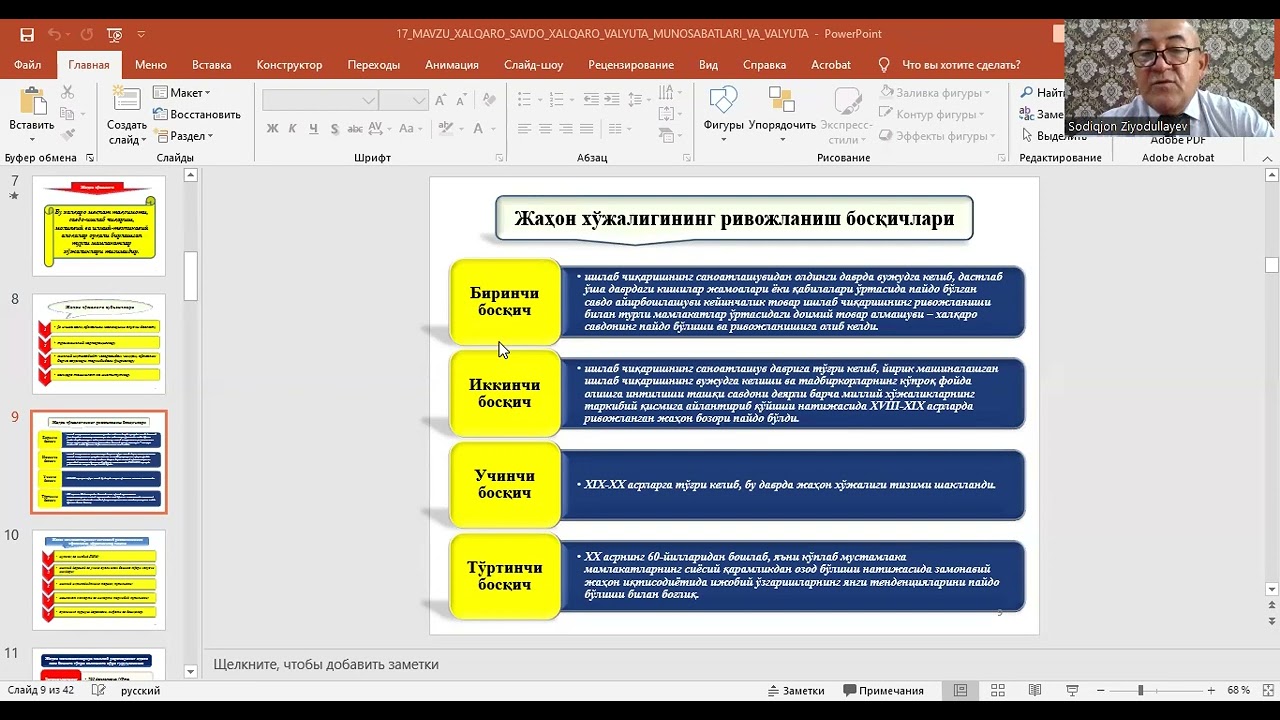Decrease list indent level
The image size is (1280, 720).
tap(591, 100)
